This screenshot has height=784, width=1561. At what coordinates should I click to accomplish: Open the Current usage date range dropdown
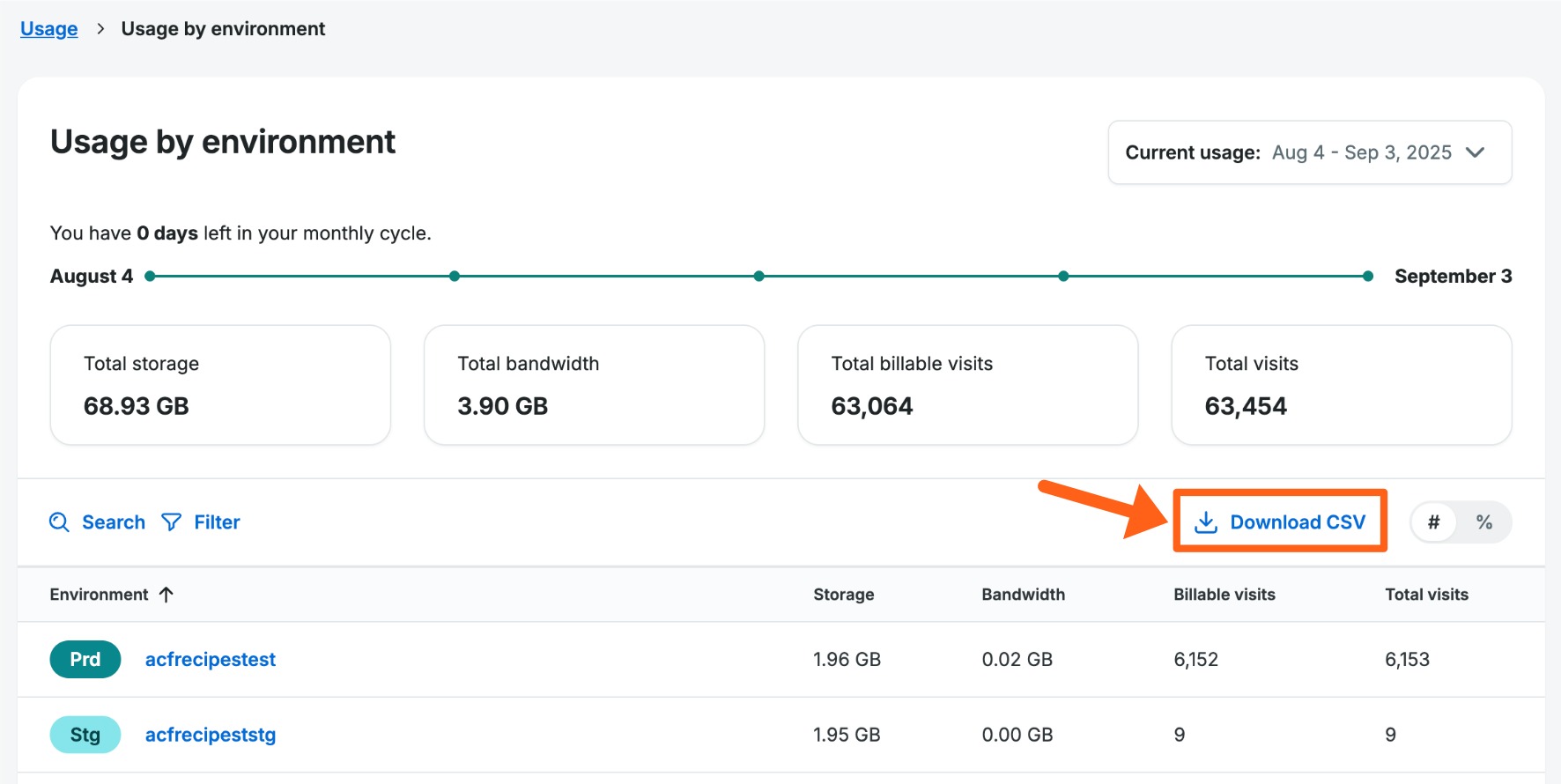coord(1309,152)
